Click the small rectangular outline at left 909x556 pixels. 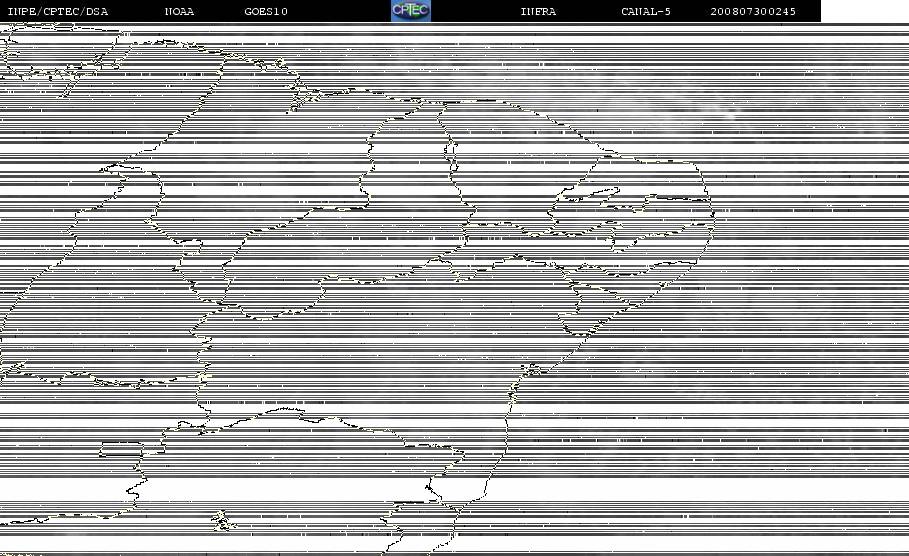click(121, 449)
